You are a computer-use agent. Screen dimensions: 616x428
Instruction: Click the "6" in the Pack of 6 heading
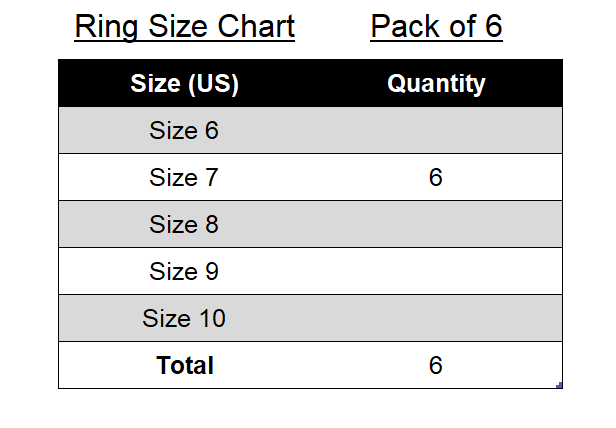coord(492,27)
